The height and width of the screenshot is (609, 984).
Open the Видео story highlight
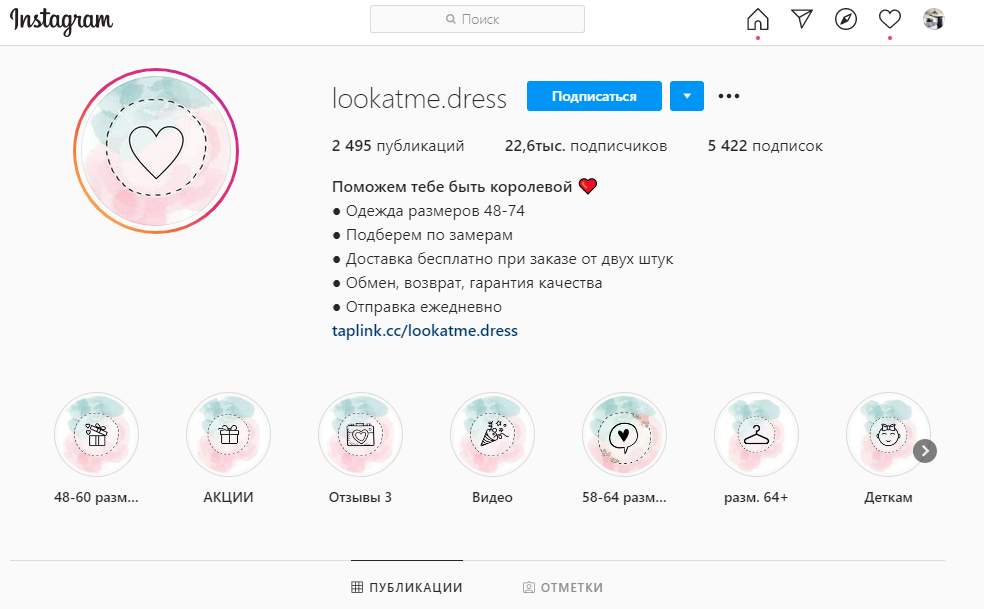(492, 435)
